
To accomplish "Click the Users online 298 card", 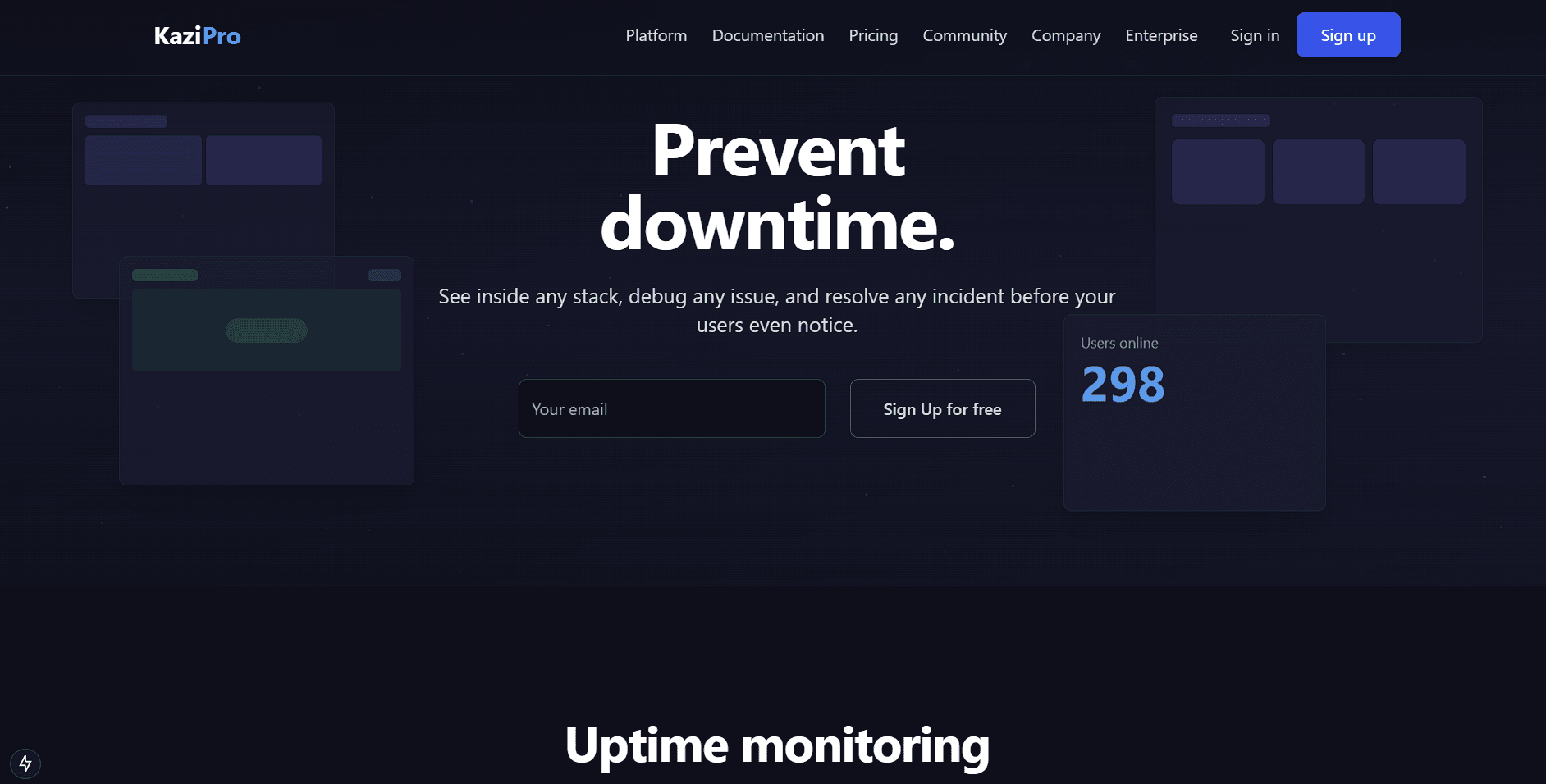I will (x=1195, y=413).
